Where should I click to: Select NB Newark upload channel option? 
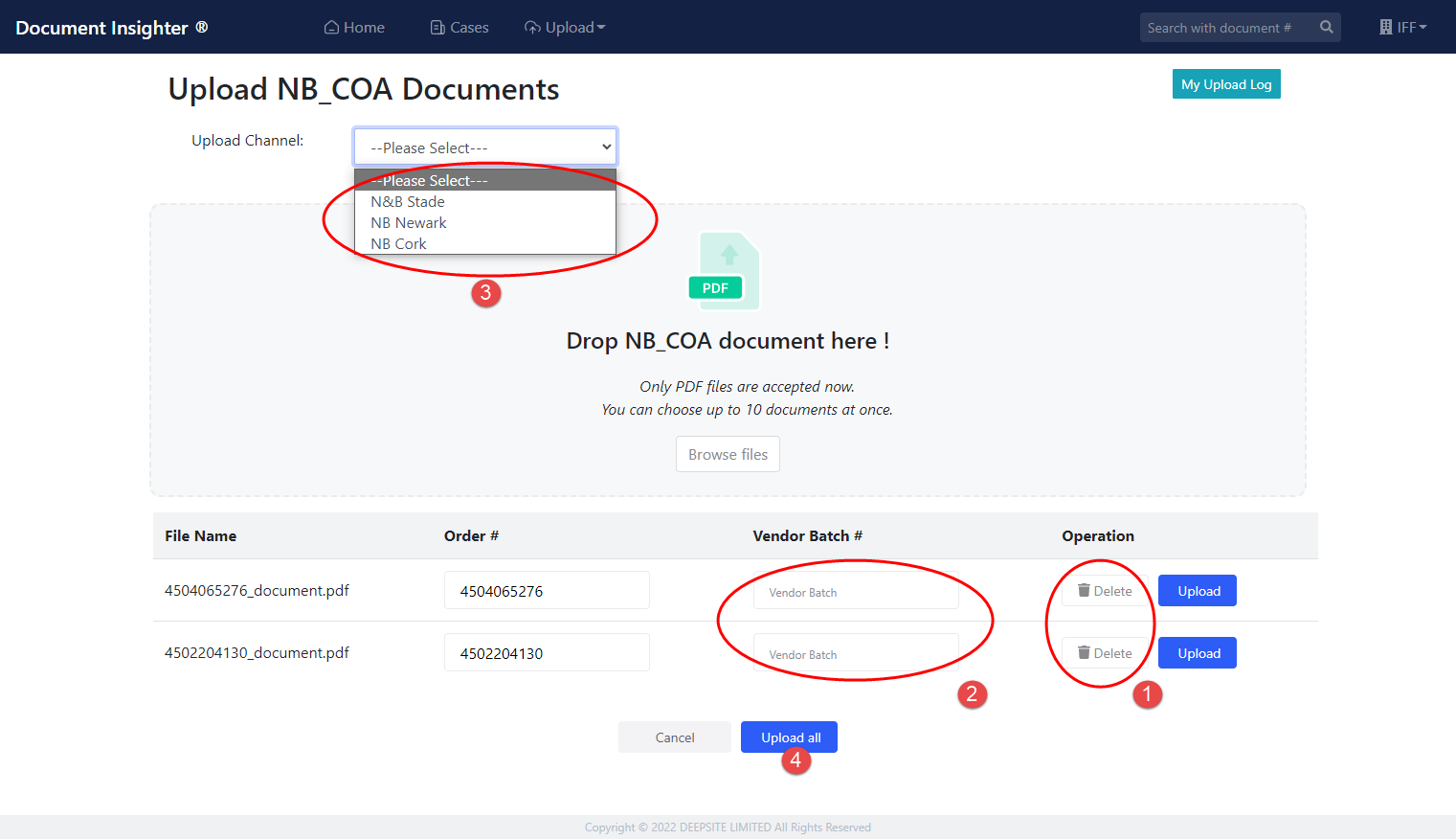pyautogui.click(x=409, y=223)
